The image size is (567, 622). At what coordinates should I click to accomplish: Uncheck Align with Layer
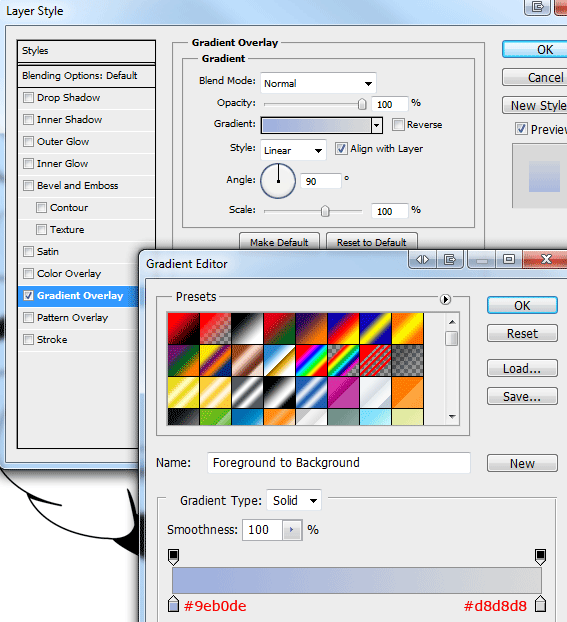click(x=341, y=149)
